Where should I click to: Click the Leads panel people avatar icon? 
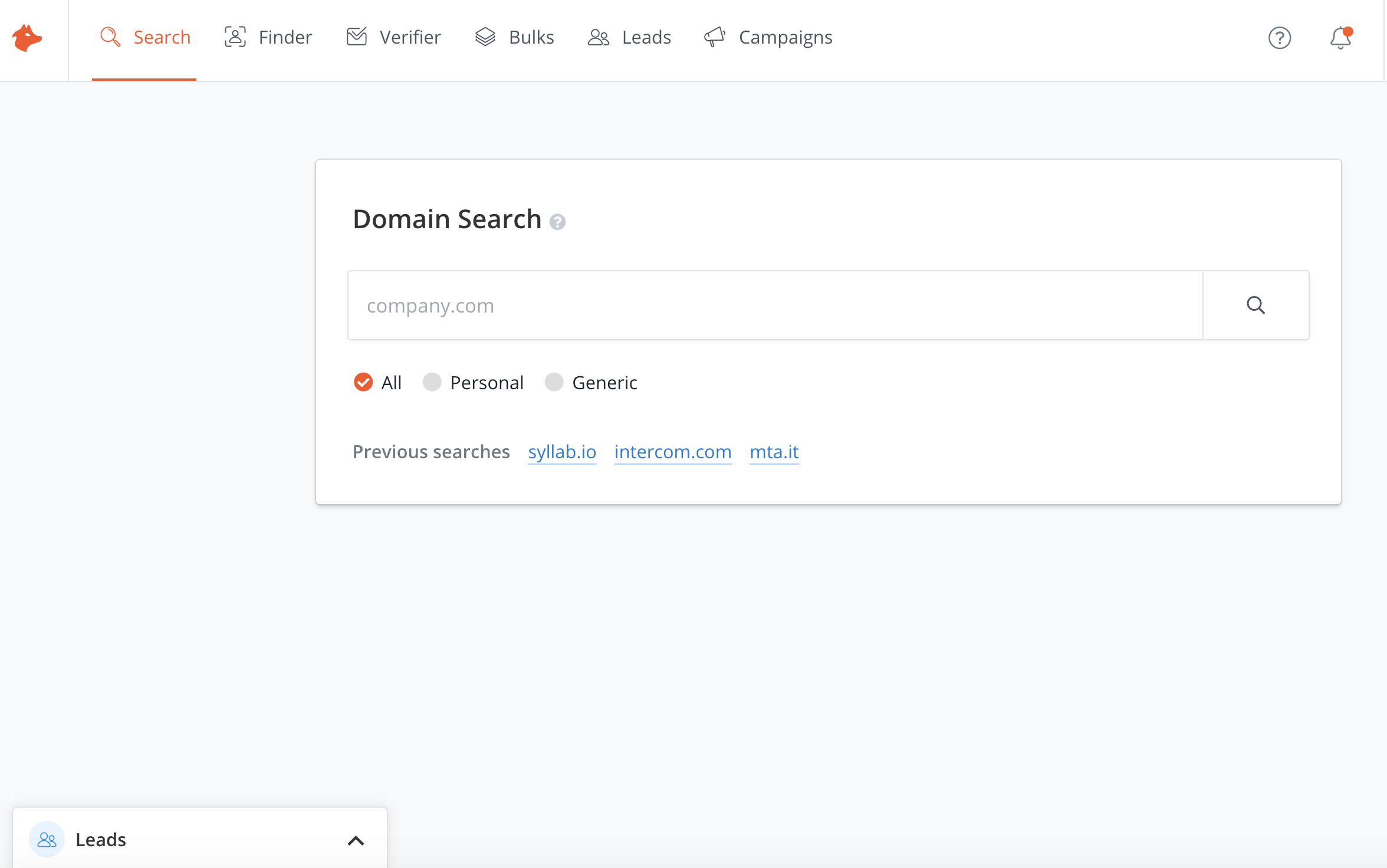coord(47,839)
